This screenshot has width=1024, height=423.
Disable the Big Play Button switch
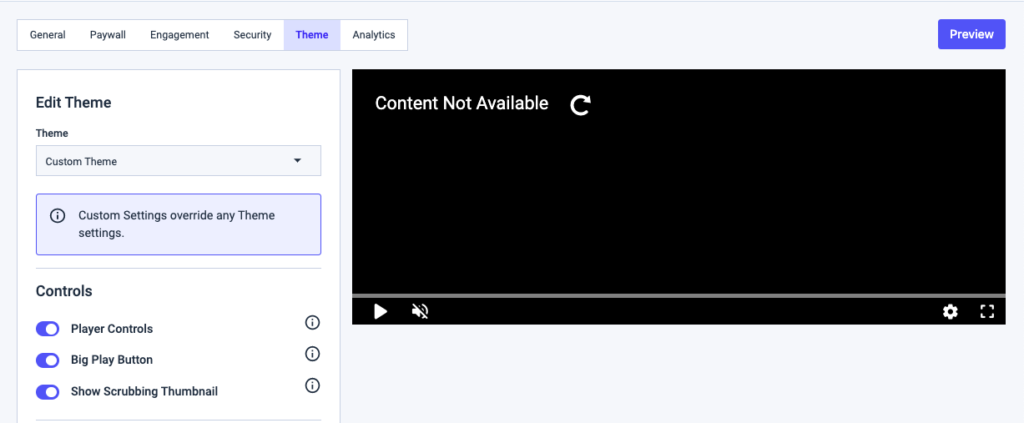(x=48, y=360)
